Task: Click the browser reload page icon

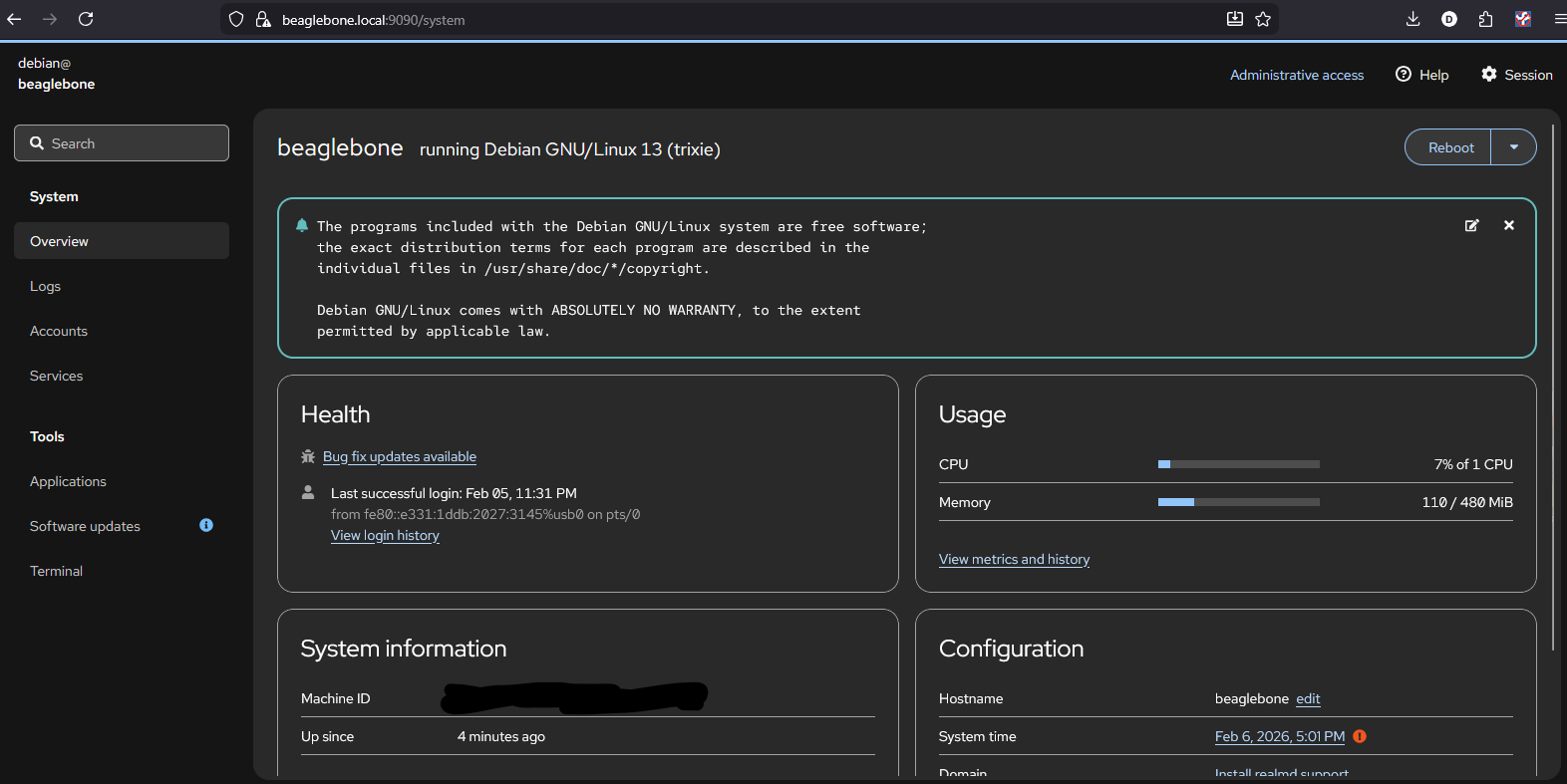Action: [x=86, y=19]
